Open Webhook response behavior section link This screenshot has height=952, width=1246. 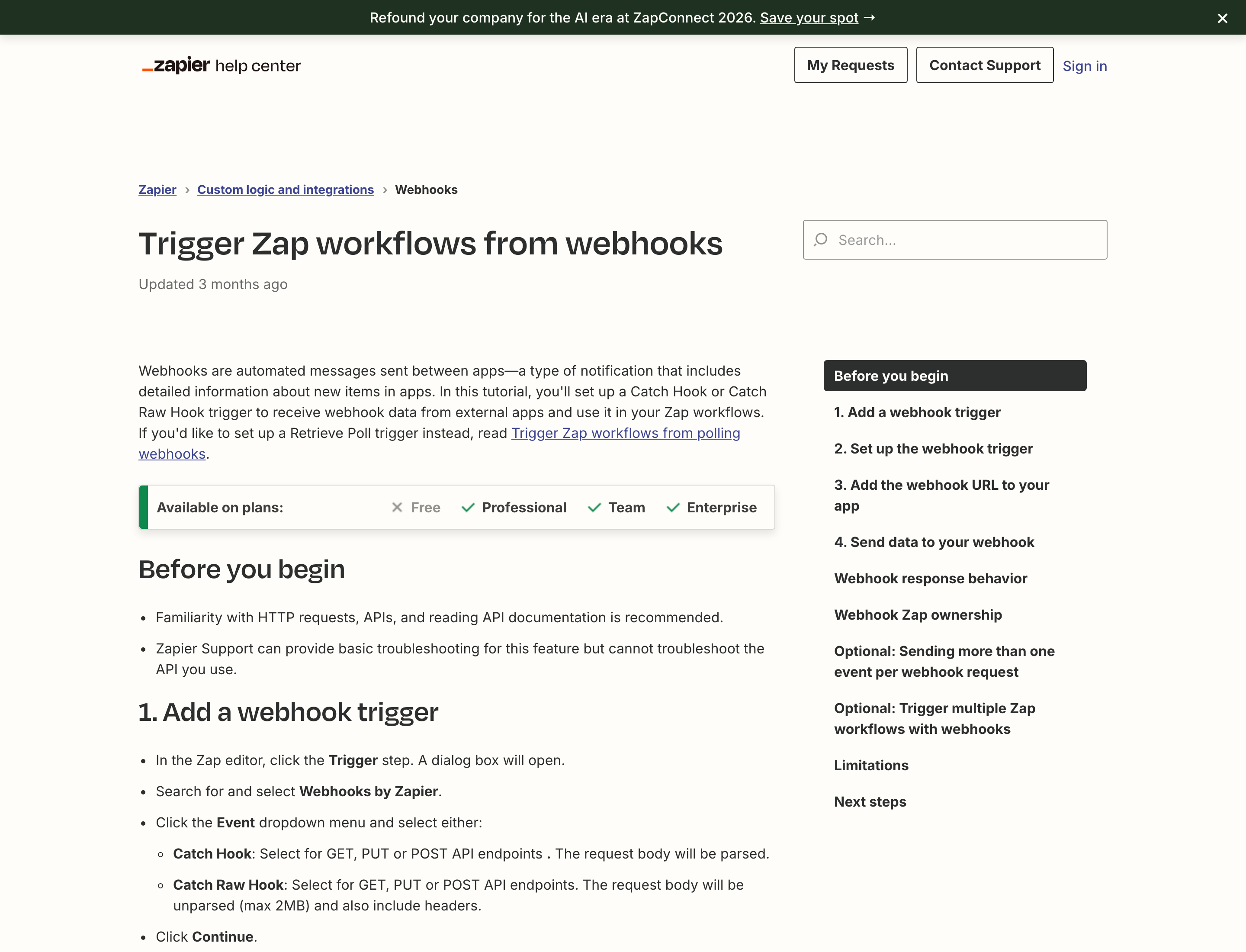point(931,579)
